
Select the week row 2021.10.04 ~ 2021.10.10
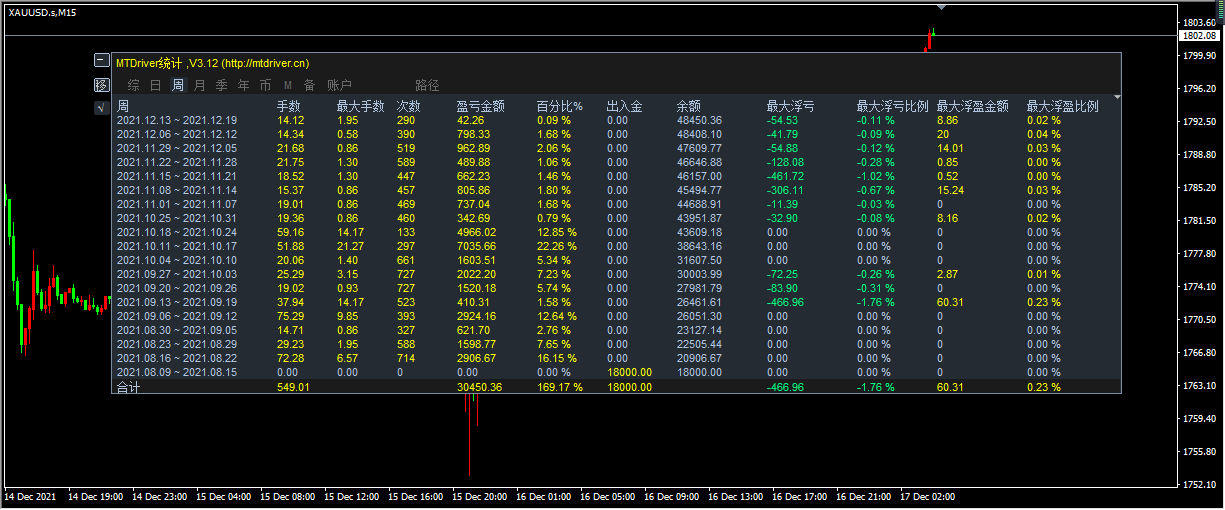[x=616, y=260]
